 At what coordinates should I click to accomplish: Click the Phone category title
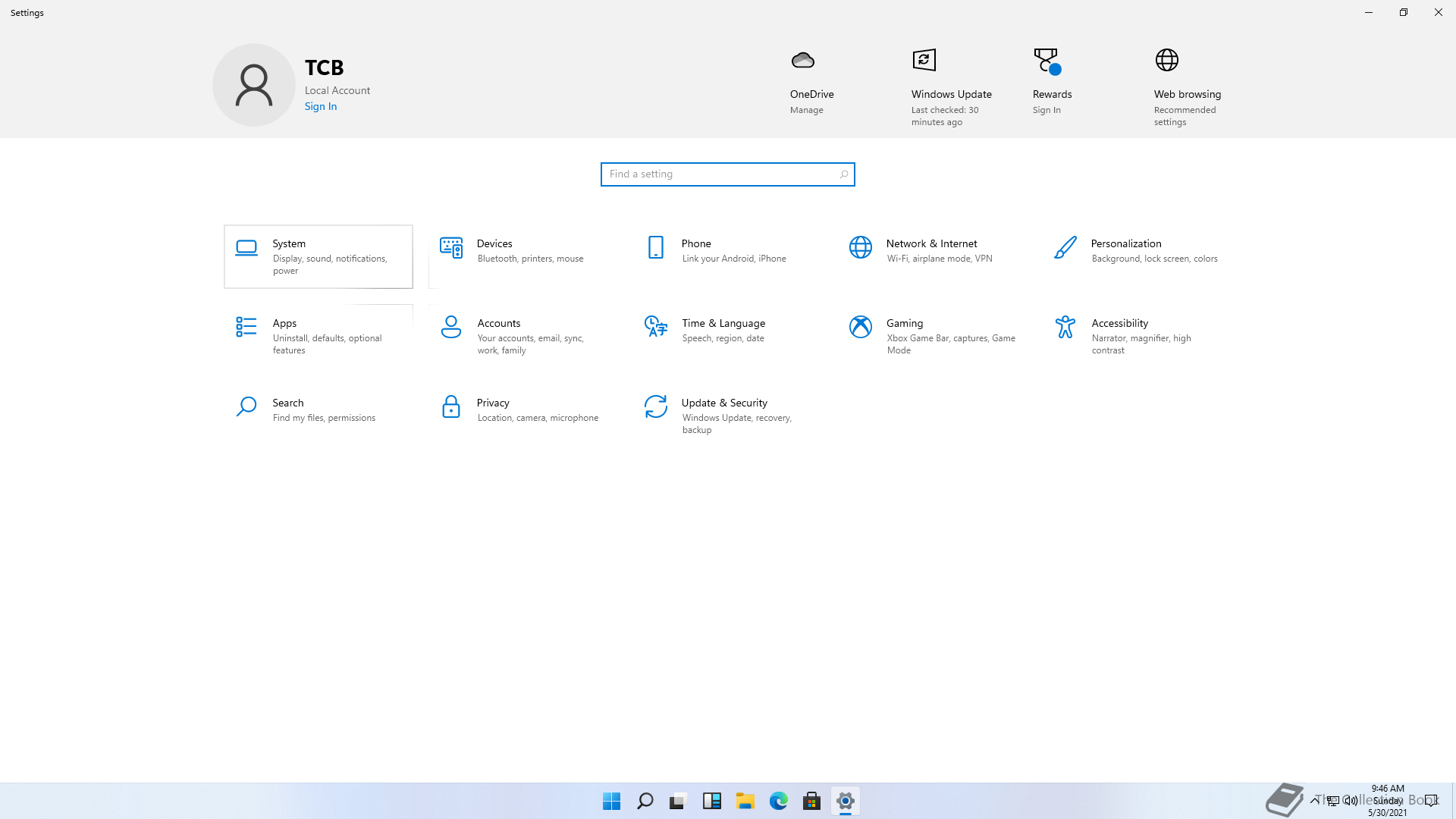(x=696, y=243)
